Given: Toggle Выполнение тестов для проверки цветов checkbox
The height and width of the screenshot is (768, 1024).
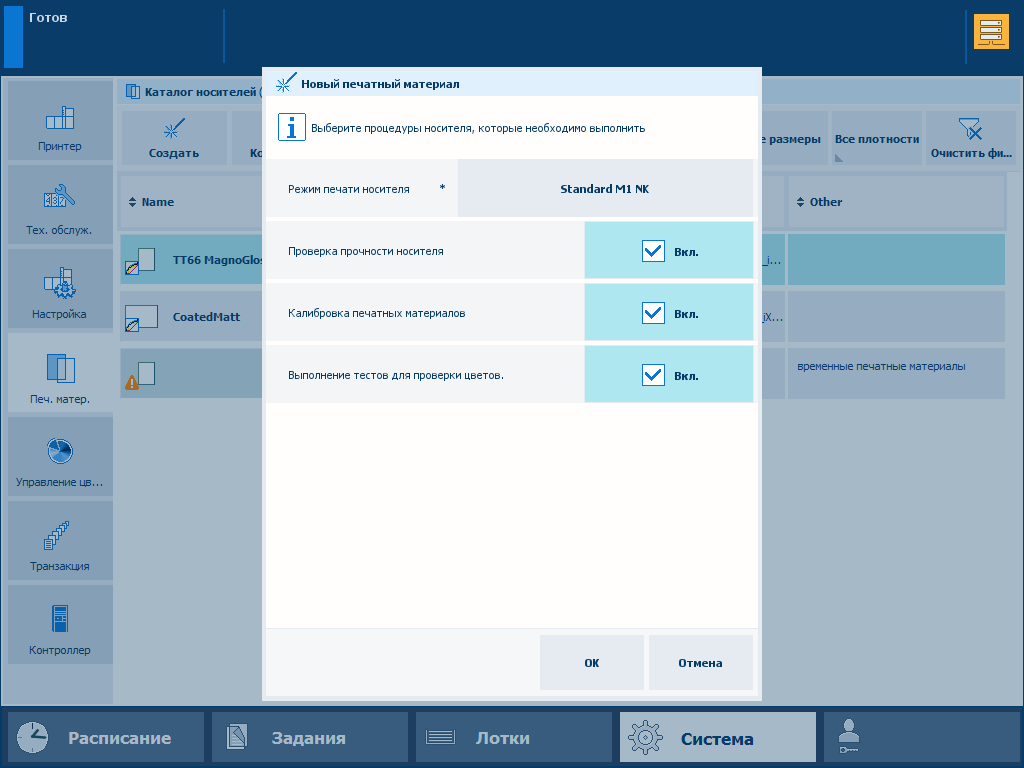Looking at the screenshot, I should [x=653, y=376].
